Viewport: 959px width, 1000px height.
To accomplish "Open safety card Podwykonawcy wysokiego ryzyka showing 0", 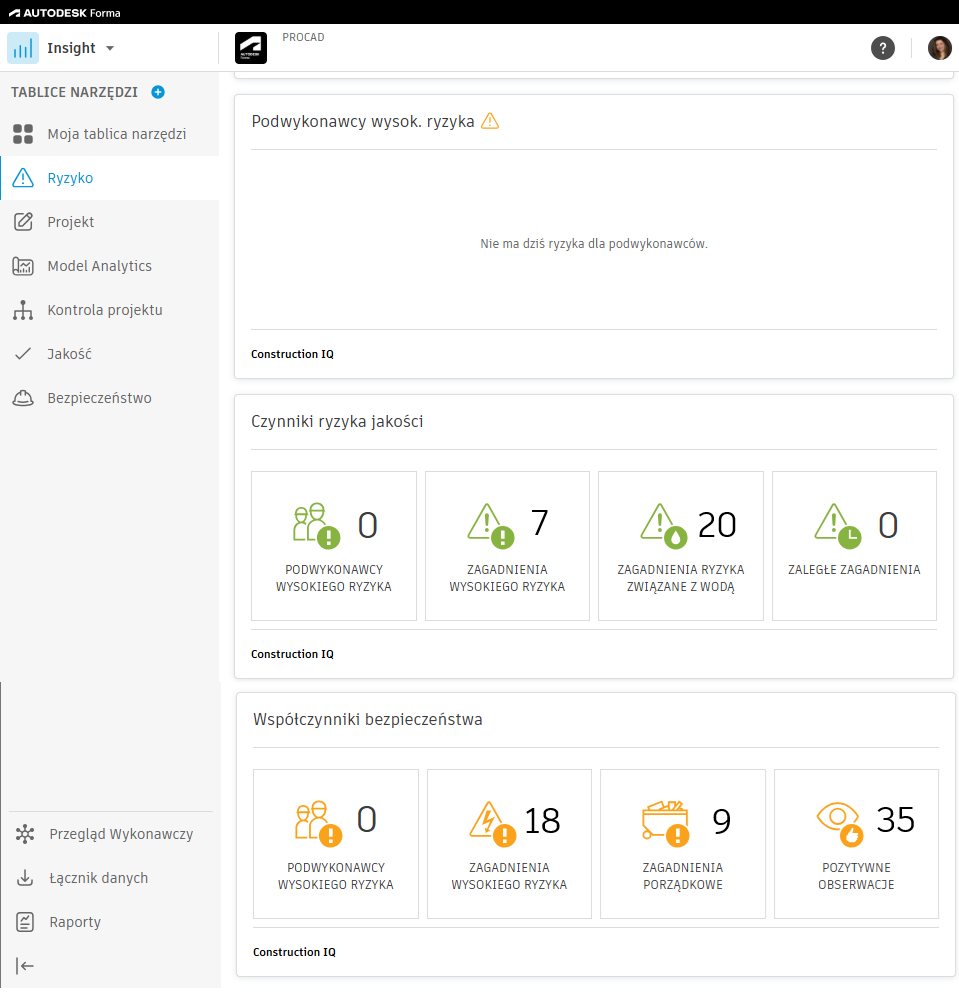I will coord(336,844).
